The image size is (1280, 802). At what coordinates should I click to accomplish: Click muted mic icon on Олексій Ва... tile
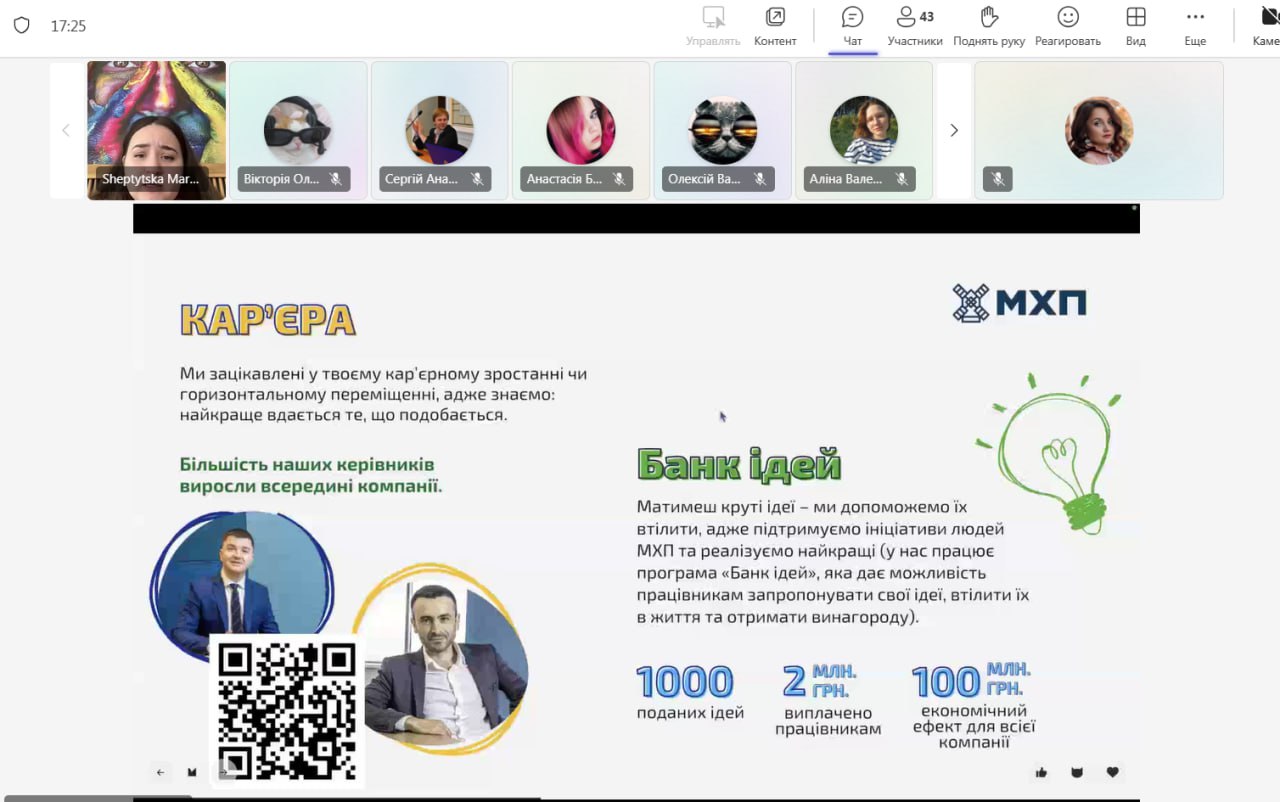click(x=760, y=179)
